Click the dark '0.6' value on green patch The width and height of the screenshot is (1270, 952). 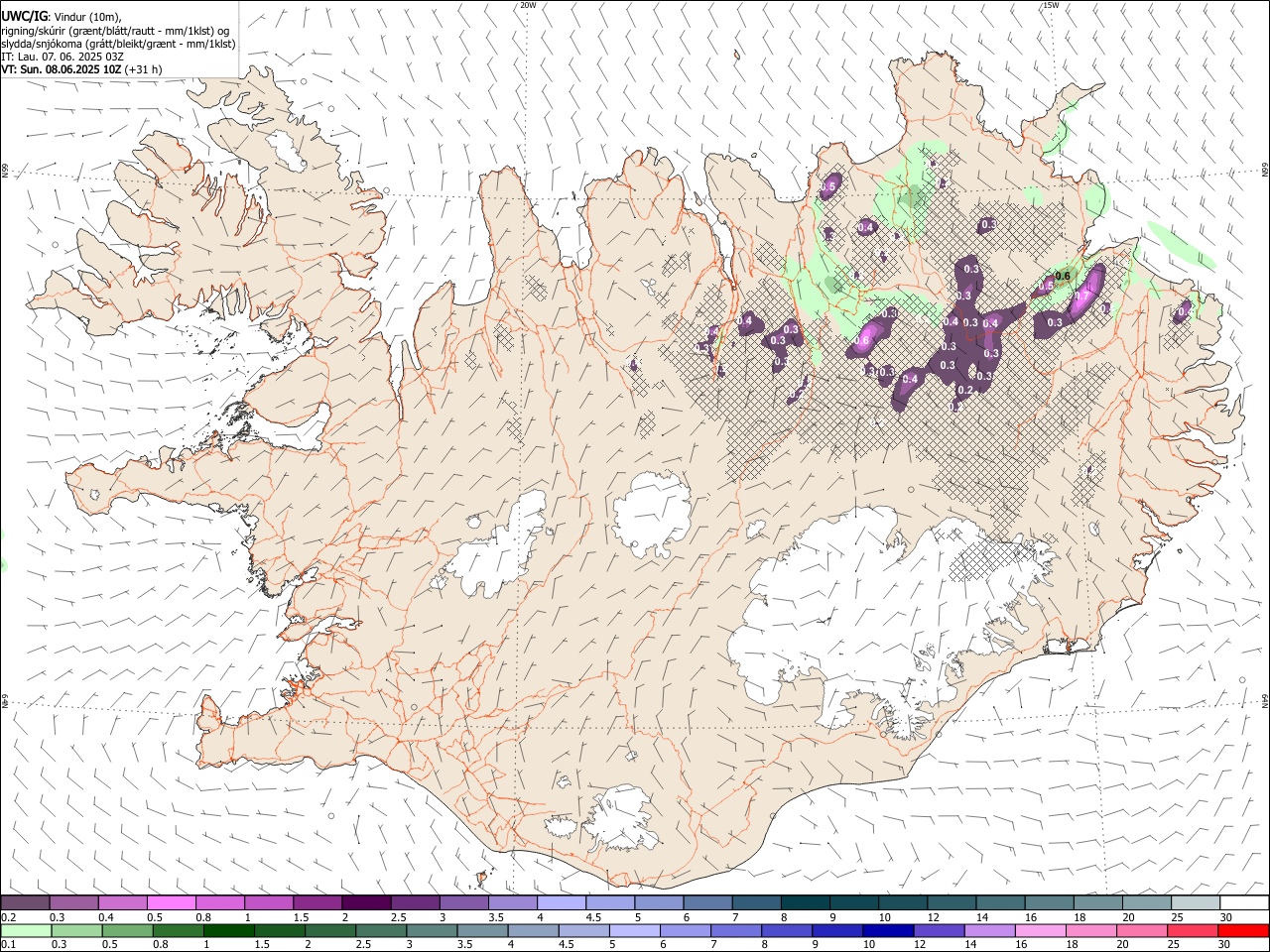tap(1064, 276)
